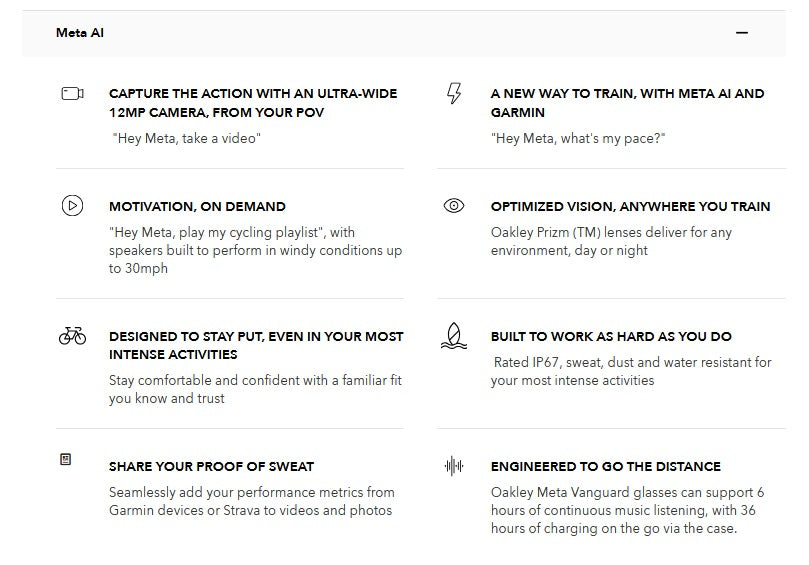Click the play circle icon
The image size is (809, 565).
pyautogui.click(x=72, y=206)
